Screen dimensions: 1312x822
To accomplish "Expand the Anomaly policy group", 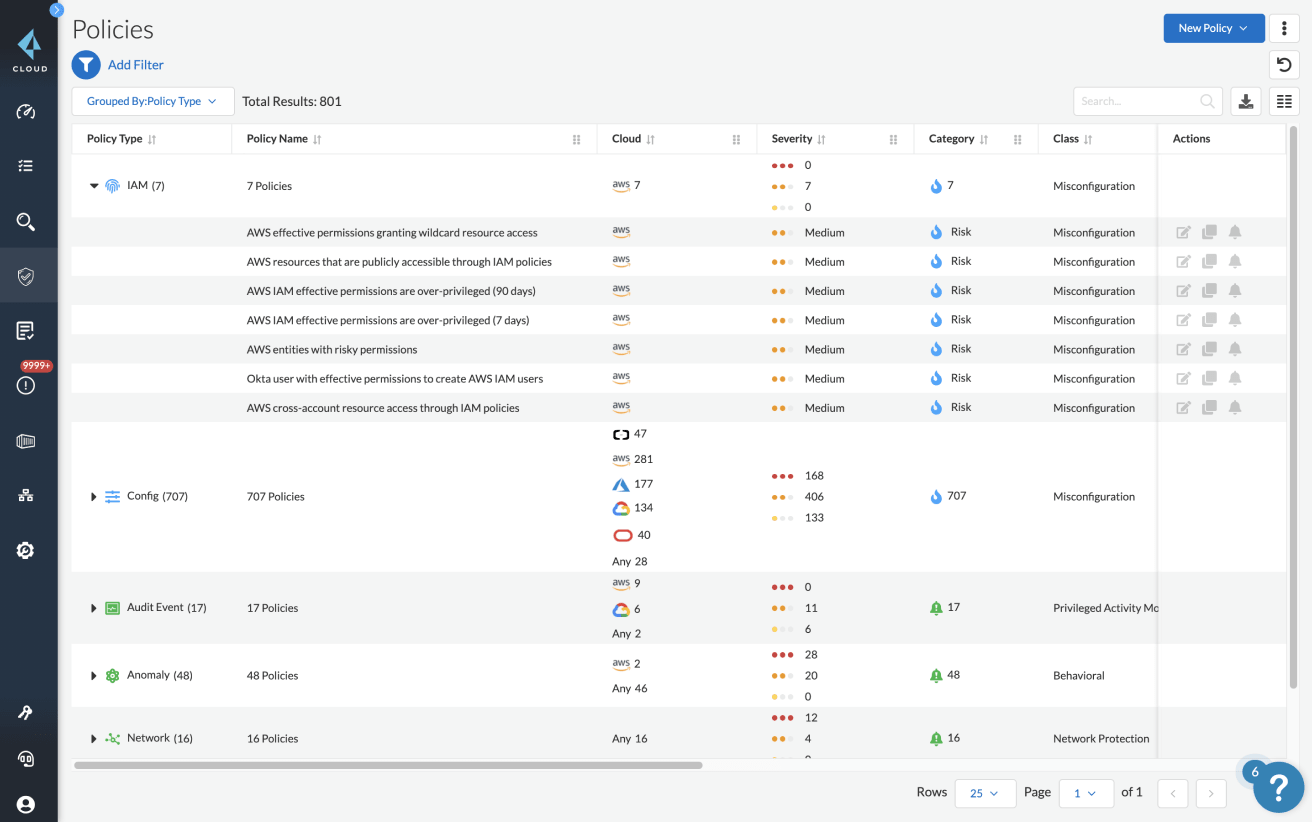I will (x=94, y=676).
